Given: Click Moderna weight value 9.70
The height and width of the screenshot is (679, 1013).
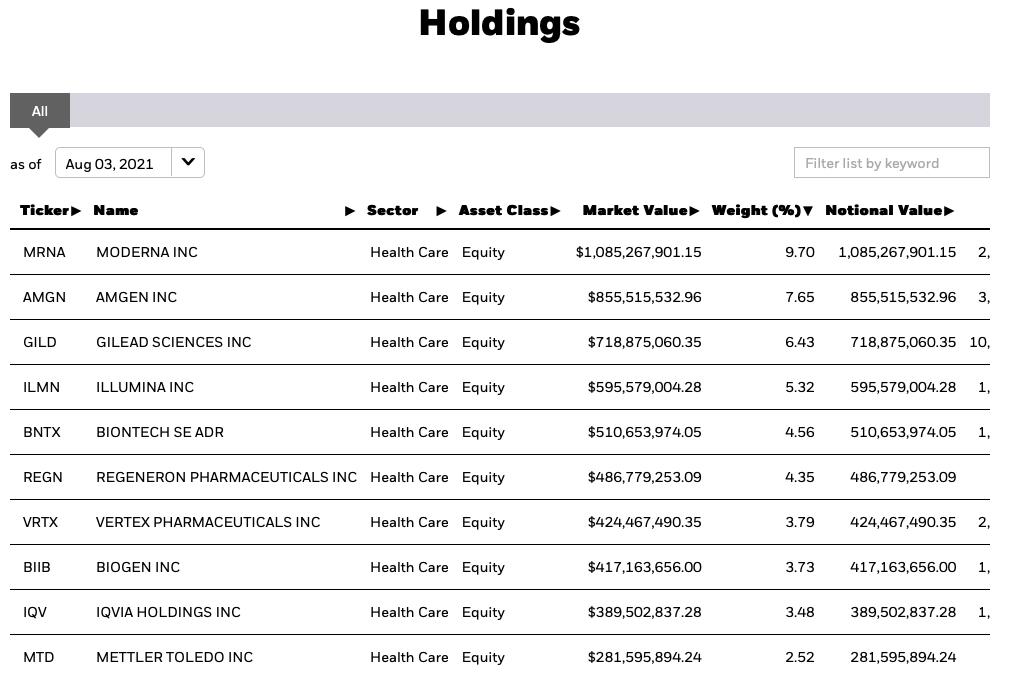Looking at the screenshot, I should click(800, 252).
